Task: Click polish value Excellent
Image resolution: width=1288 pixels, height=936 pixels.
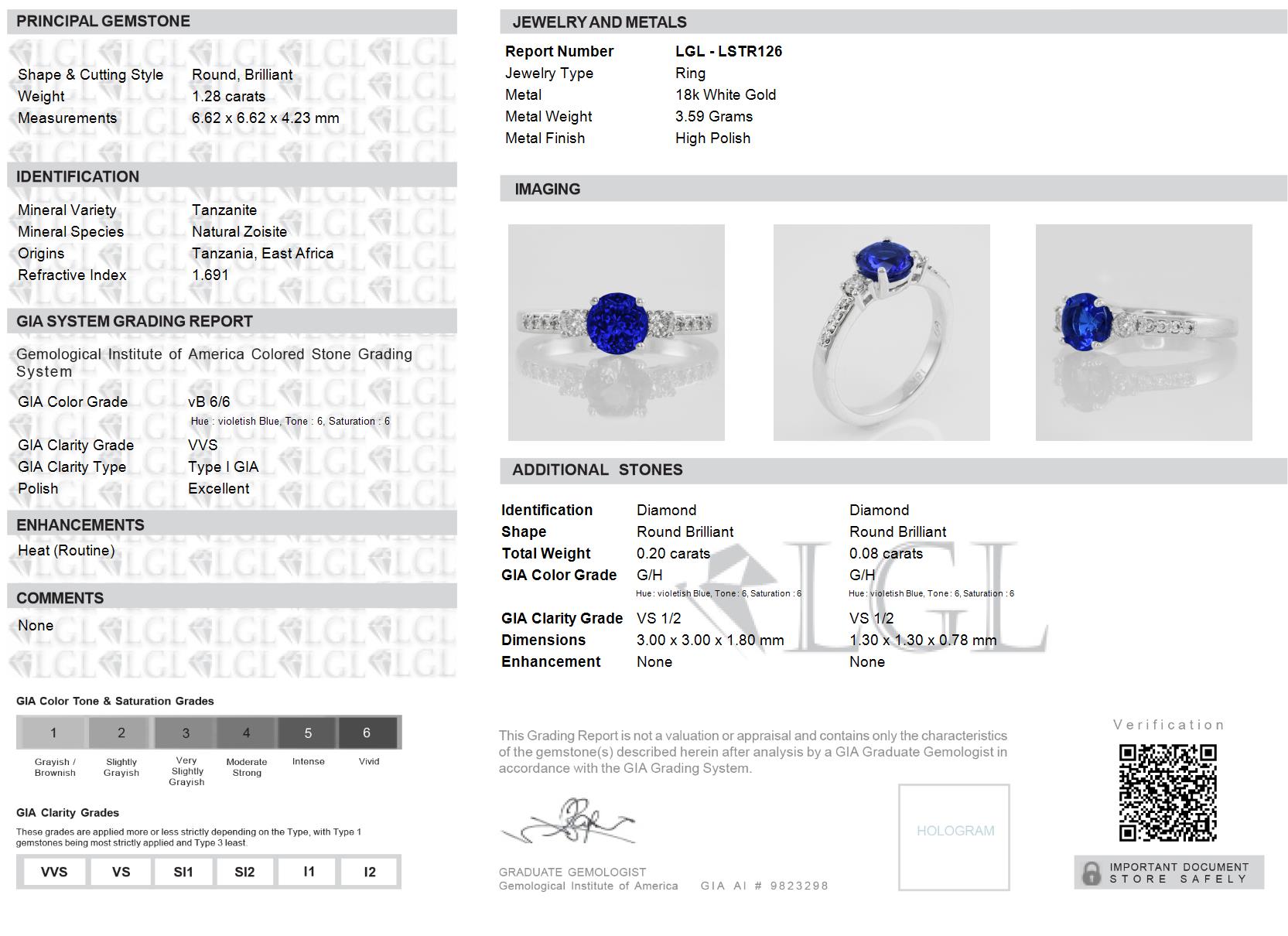Action: point(219,488)
